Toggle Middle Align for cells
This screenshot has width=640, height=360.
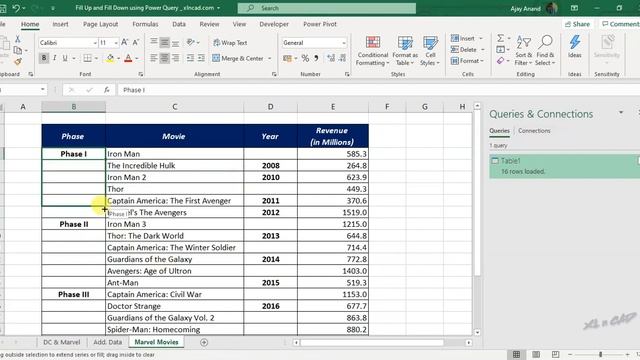[x=164, y=42]
